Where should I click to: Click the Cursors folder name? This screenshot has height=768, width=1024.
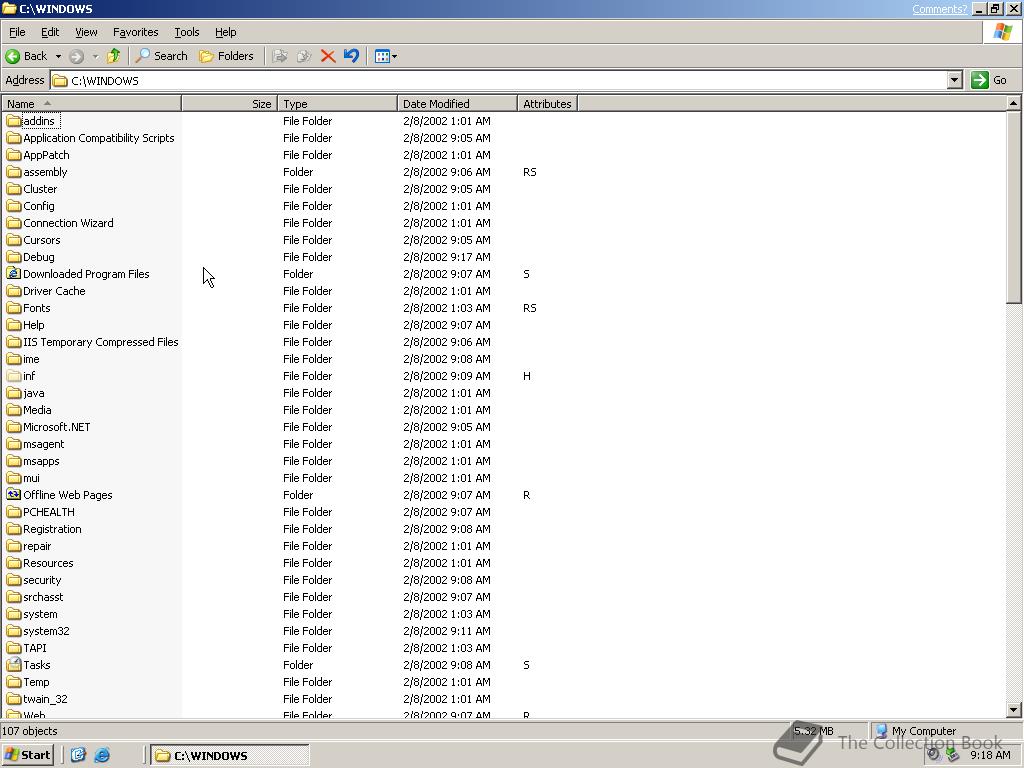tap(41, 240)
